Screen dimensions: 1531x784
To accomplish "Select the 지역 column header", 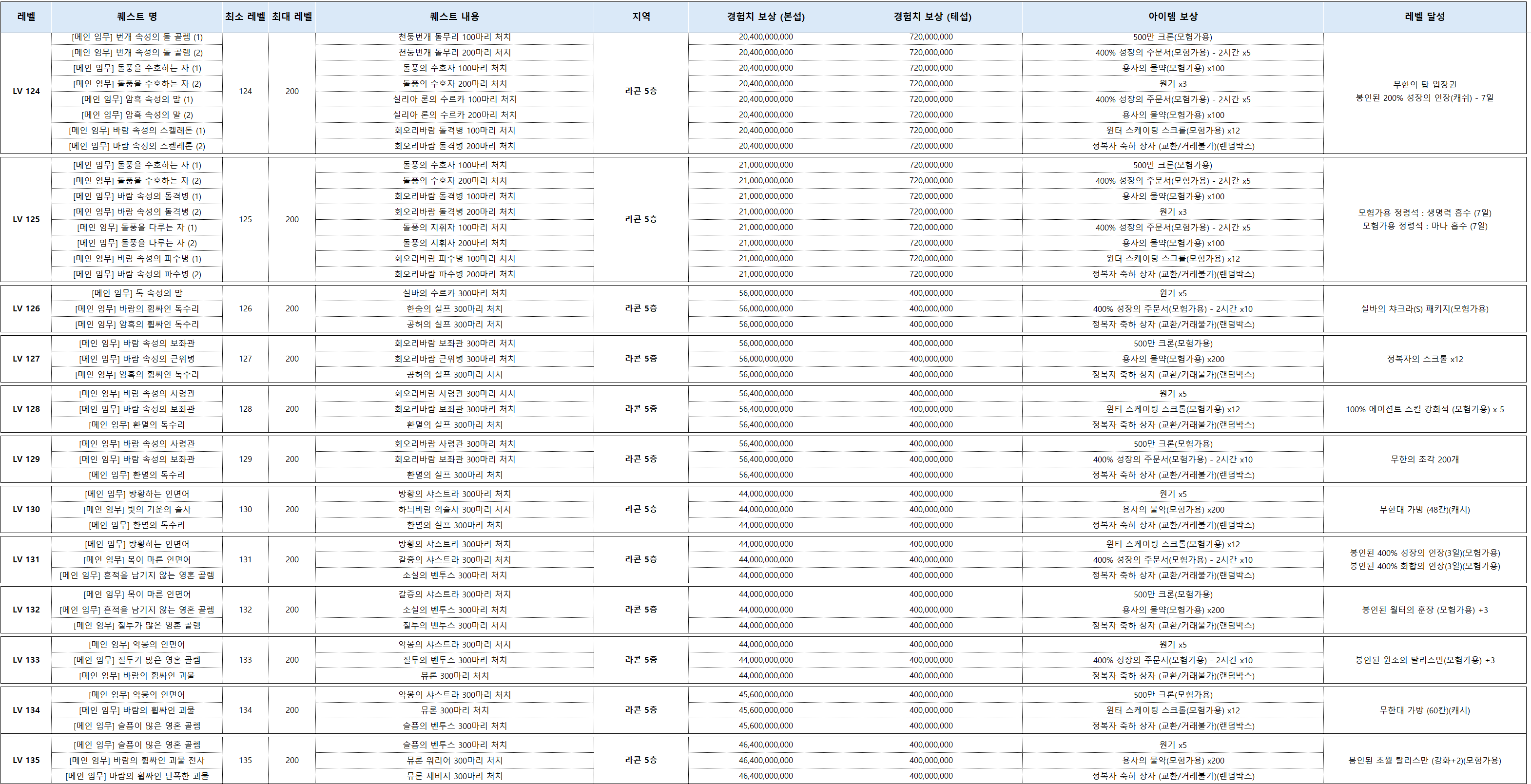I will tap(640, 17).
